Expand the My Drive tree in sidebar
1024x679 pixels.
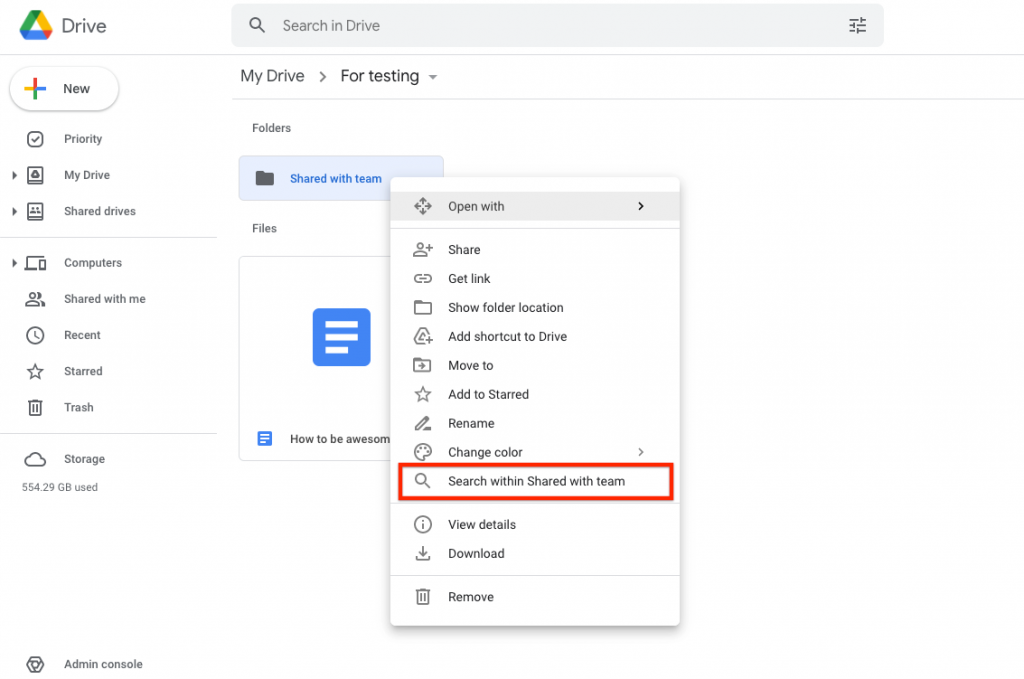point(14,175)
